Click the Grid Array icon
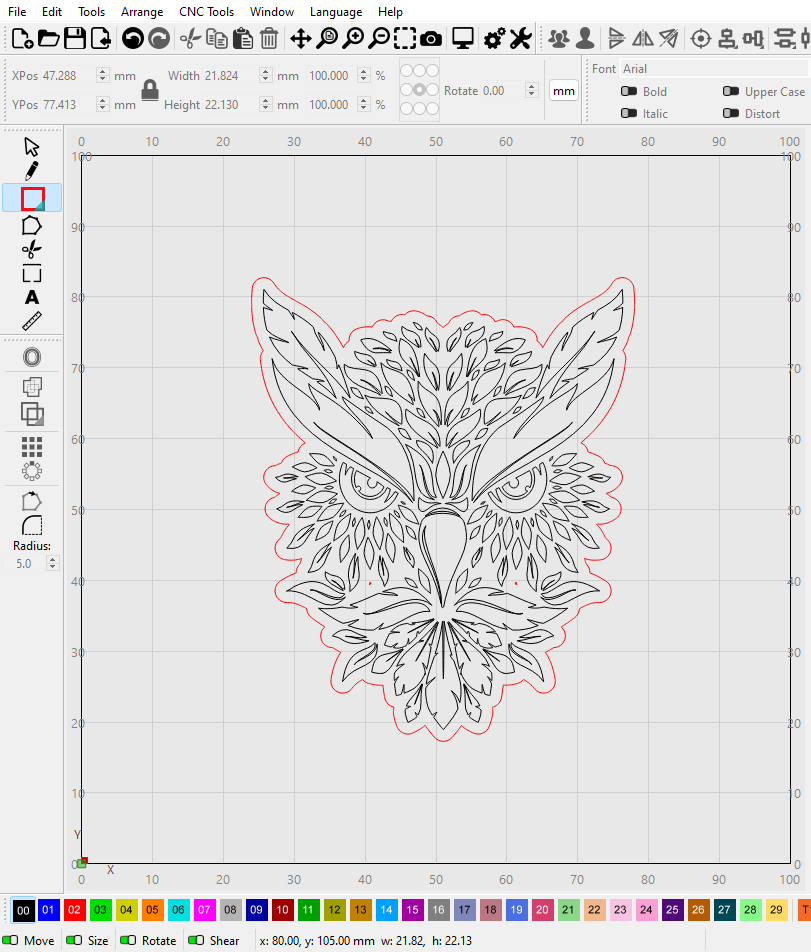The height and width of the screenshot is (952, 811). tap(32, 446)
